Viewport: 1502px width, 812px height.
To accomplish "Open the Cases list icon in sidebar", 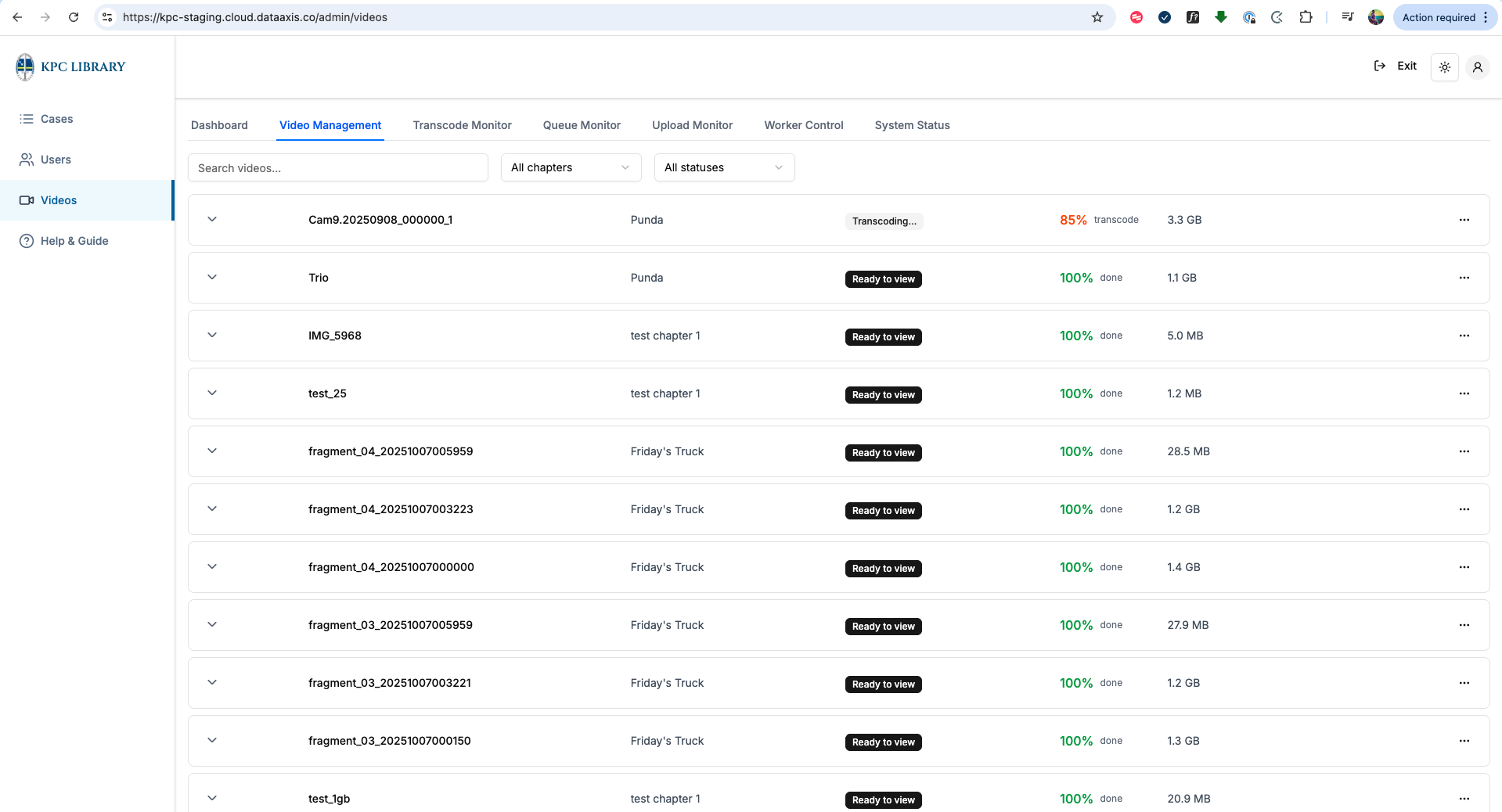I will 27,119.
